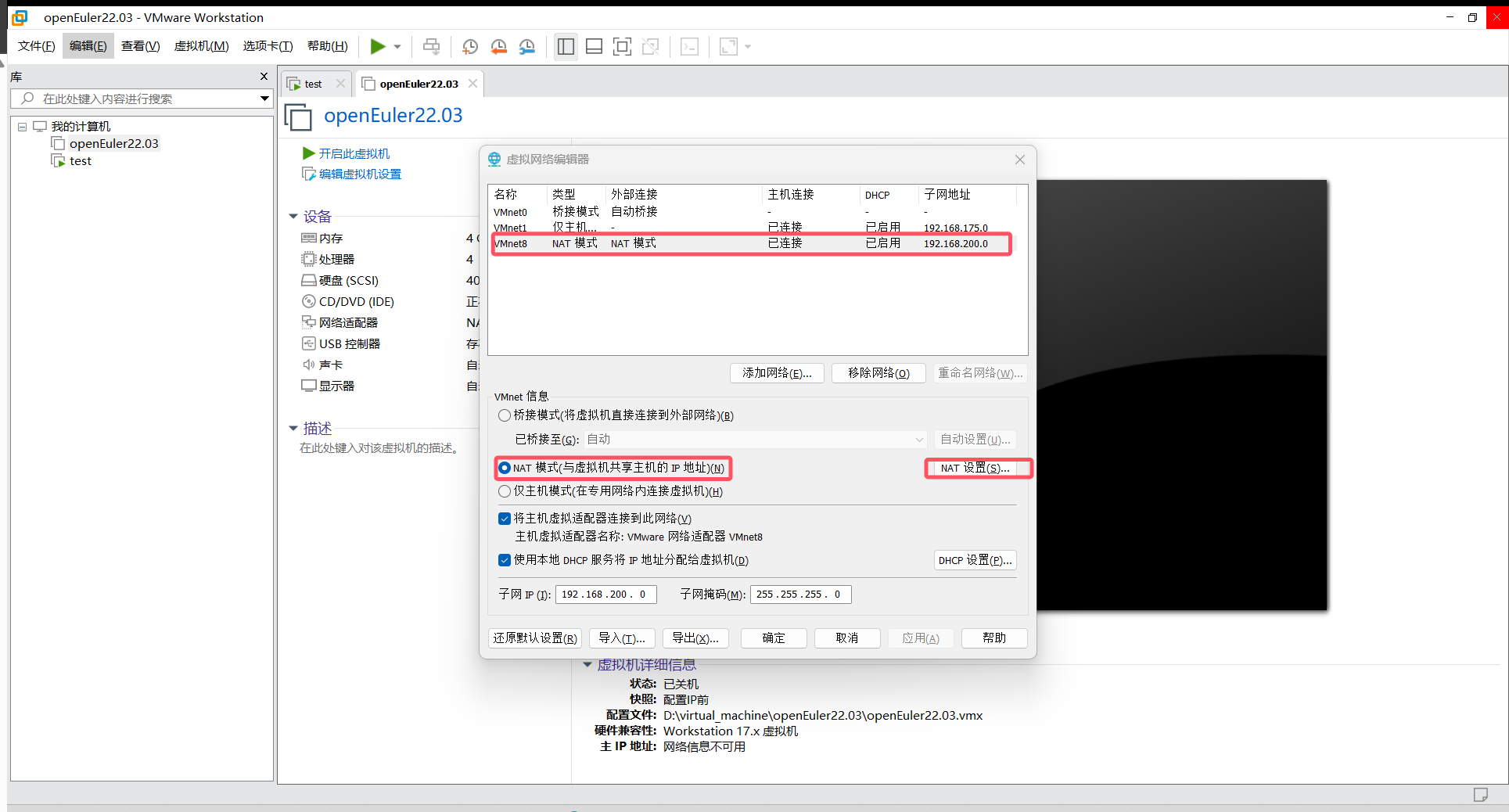1509x812 pixels.
Task: Click the send Ctrl+Alt+Del toolbar icon
Action: point(431,46)
